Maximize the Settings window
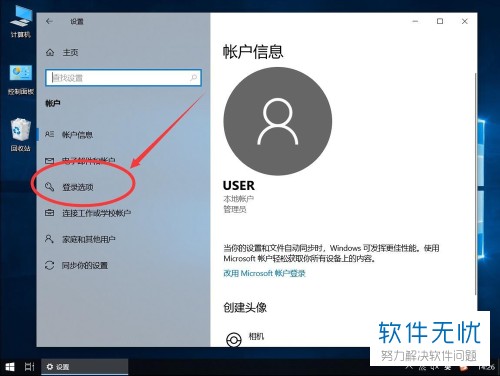The height and width of the screenshot is (376, 500). (x=440, y=21)
